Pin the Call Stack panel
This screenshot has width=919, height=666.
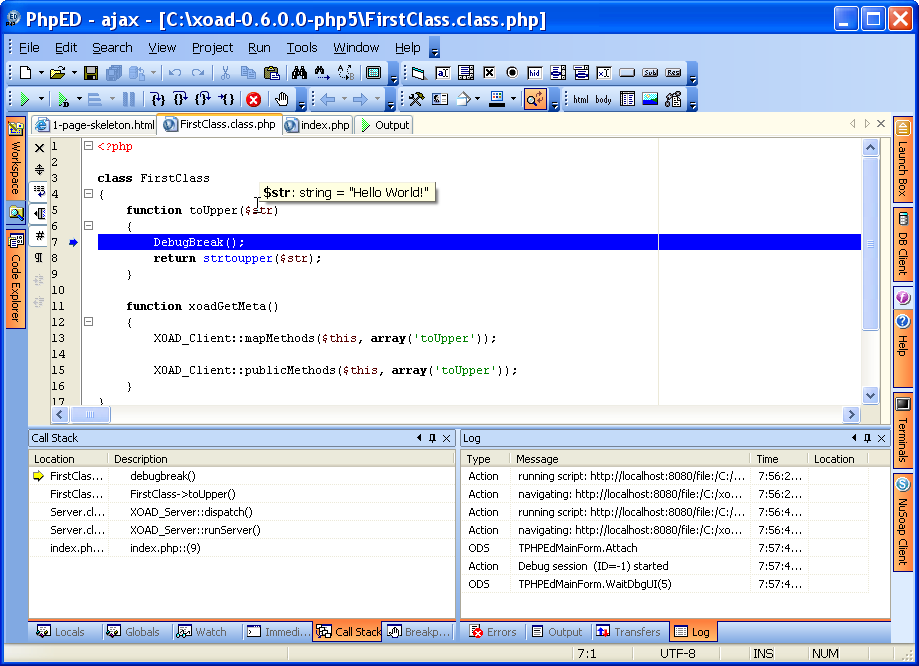click(x=433, y=438)
